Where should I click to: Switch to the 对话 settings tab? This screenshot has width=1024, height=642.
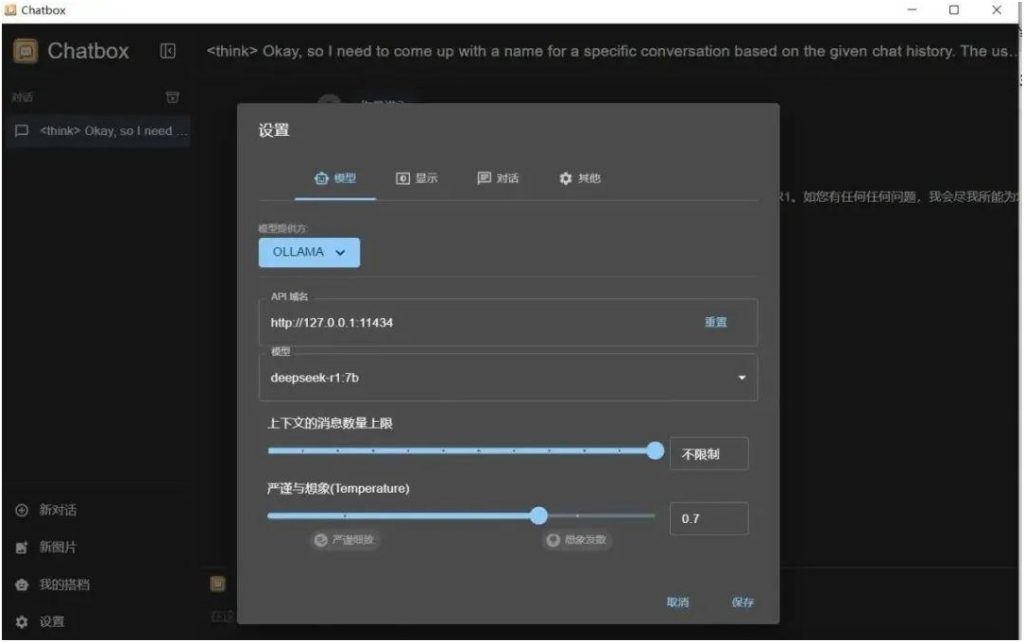pos(498,178)
